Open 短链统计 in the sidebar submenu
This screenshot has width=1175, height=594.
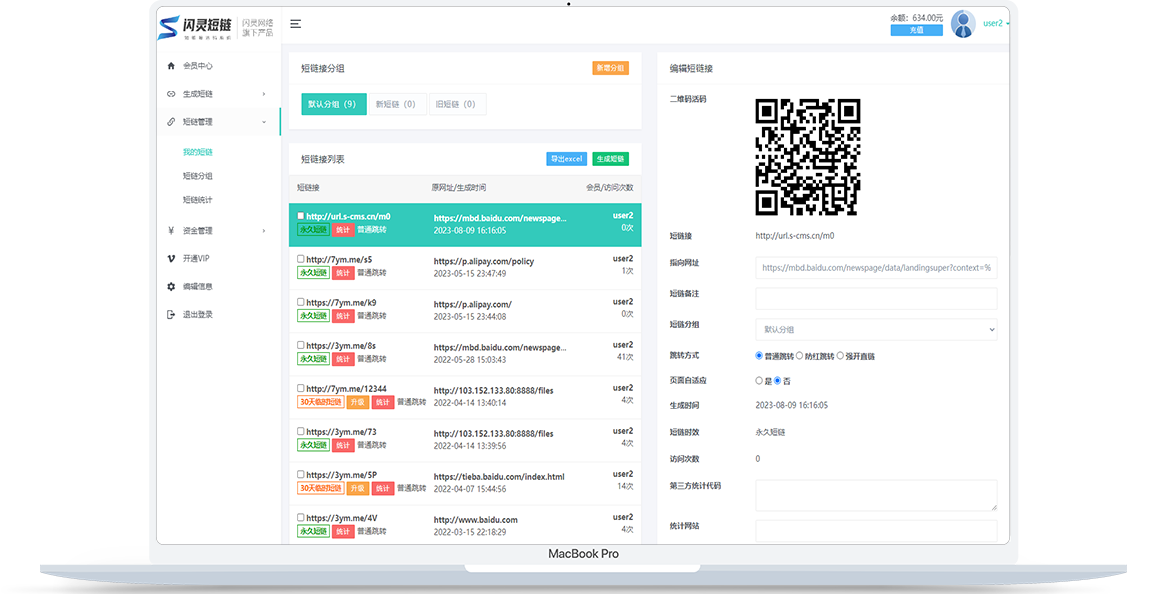point(197,200)
